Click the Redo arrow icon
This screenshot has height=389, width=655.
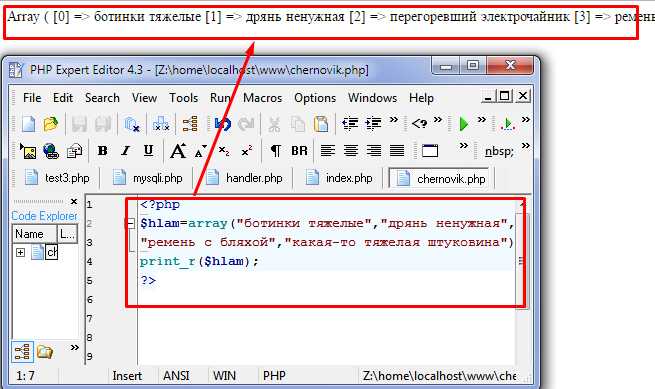click(246, 124)
